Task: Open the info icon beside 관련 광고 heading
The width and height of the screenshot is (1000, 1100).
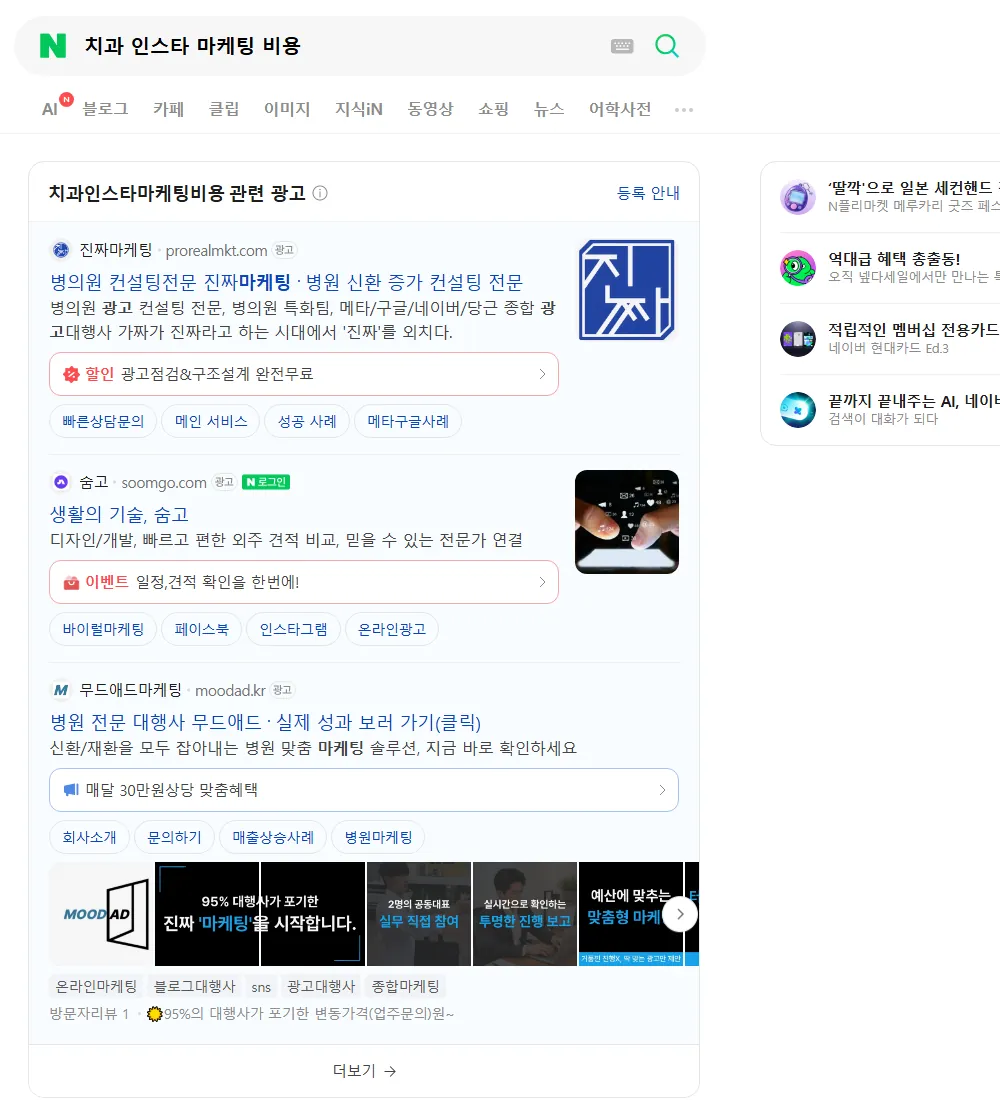Action: coord(320,193)
